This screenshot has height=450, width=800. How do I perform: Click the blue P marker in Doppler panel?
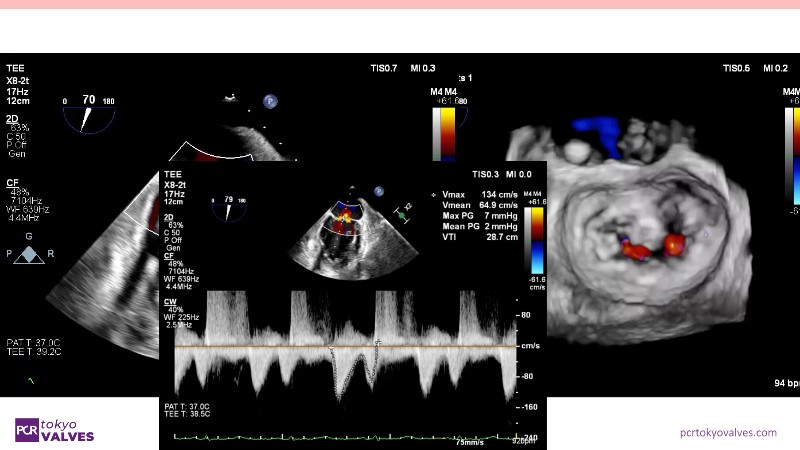pyautogui.click(x=379, y=191)
